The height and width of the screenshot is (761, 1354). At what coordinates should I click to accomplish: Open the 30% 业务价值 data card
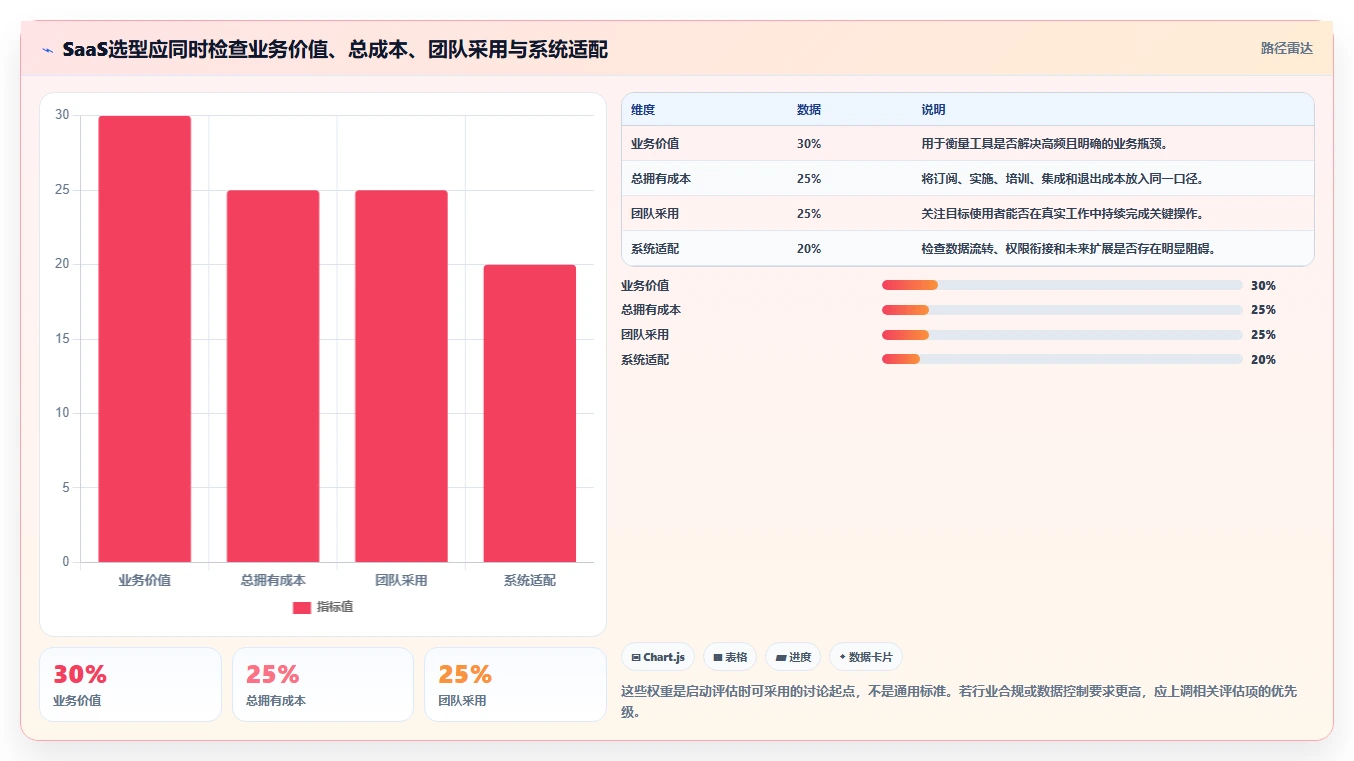point(130,684)
